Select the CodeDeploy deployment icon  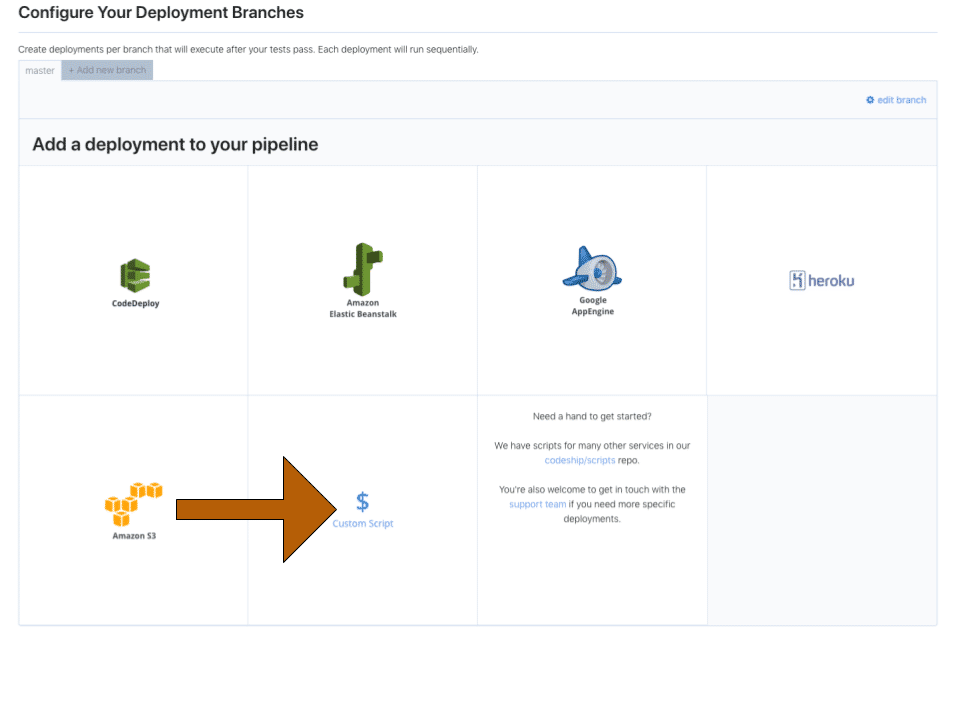(135, 276)
